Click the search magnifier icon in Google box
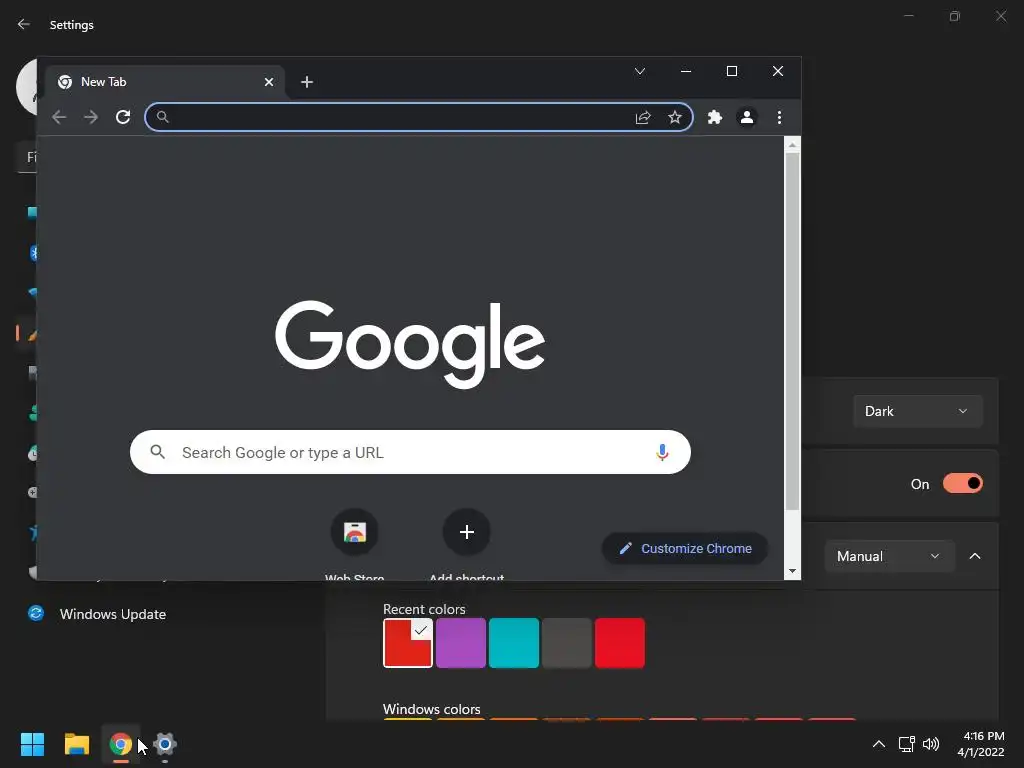Image resolution: width=1024 pixels, height=768 pixels. pyautogui.click(x=157, y=451)
